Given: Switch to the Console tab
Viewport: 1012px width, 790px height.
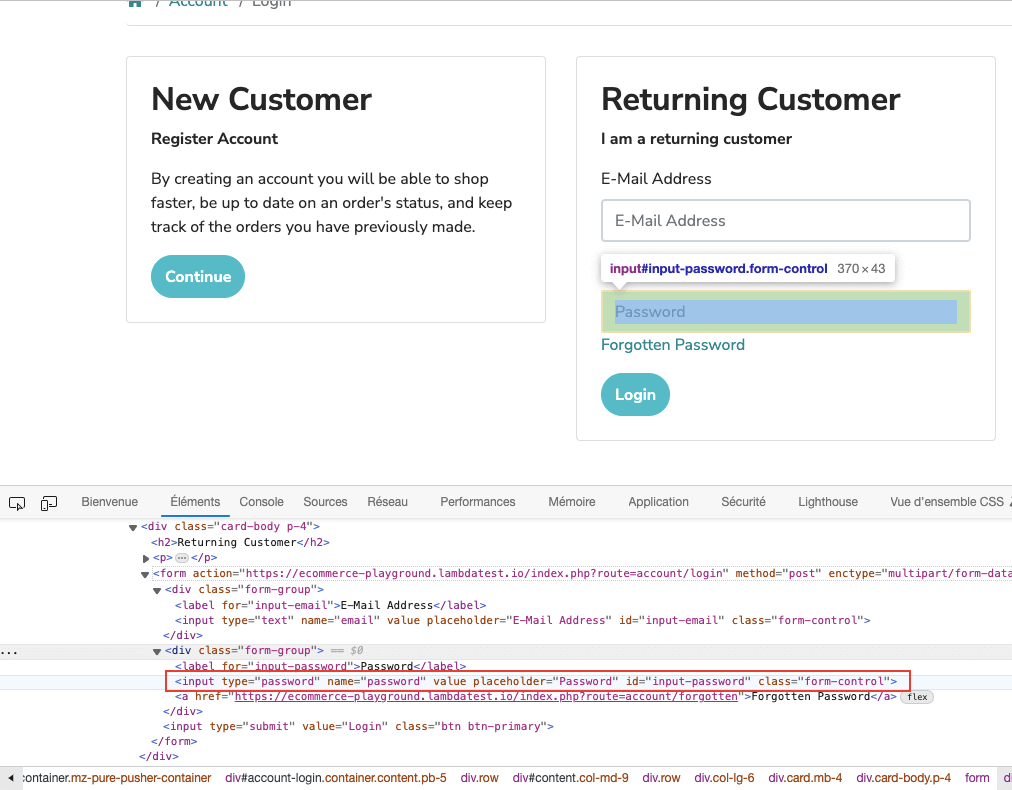Looking at the screenshot, I should click(262, 502).
